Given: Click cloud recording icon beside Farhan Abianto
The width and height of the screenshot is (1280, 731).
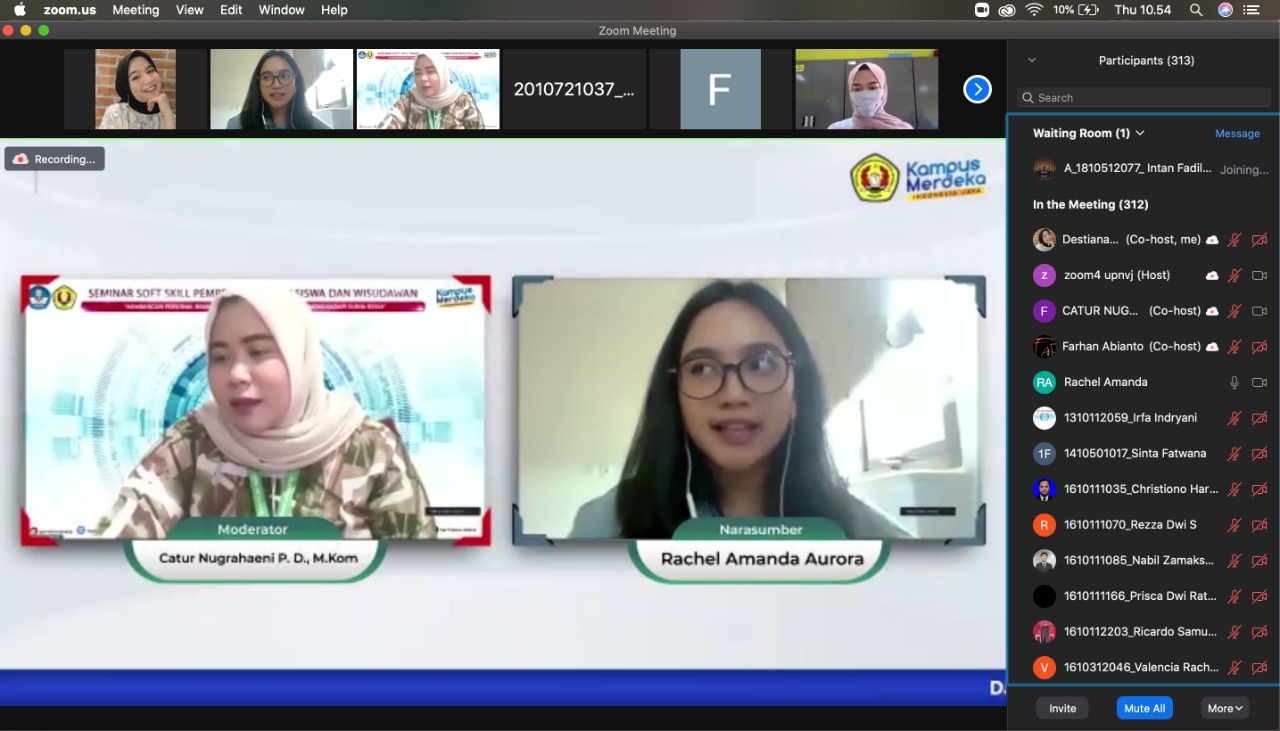Looking at the screenshot, I should click(x=1212, y=347).
